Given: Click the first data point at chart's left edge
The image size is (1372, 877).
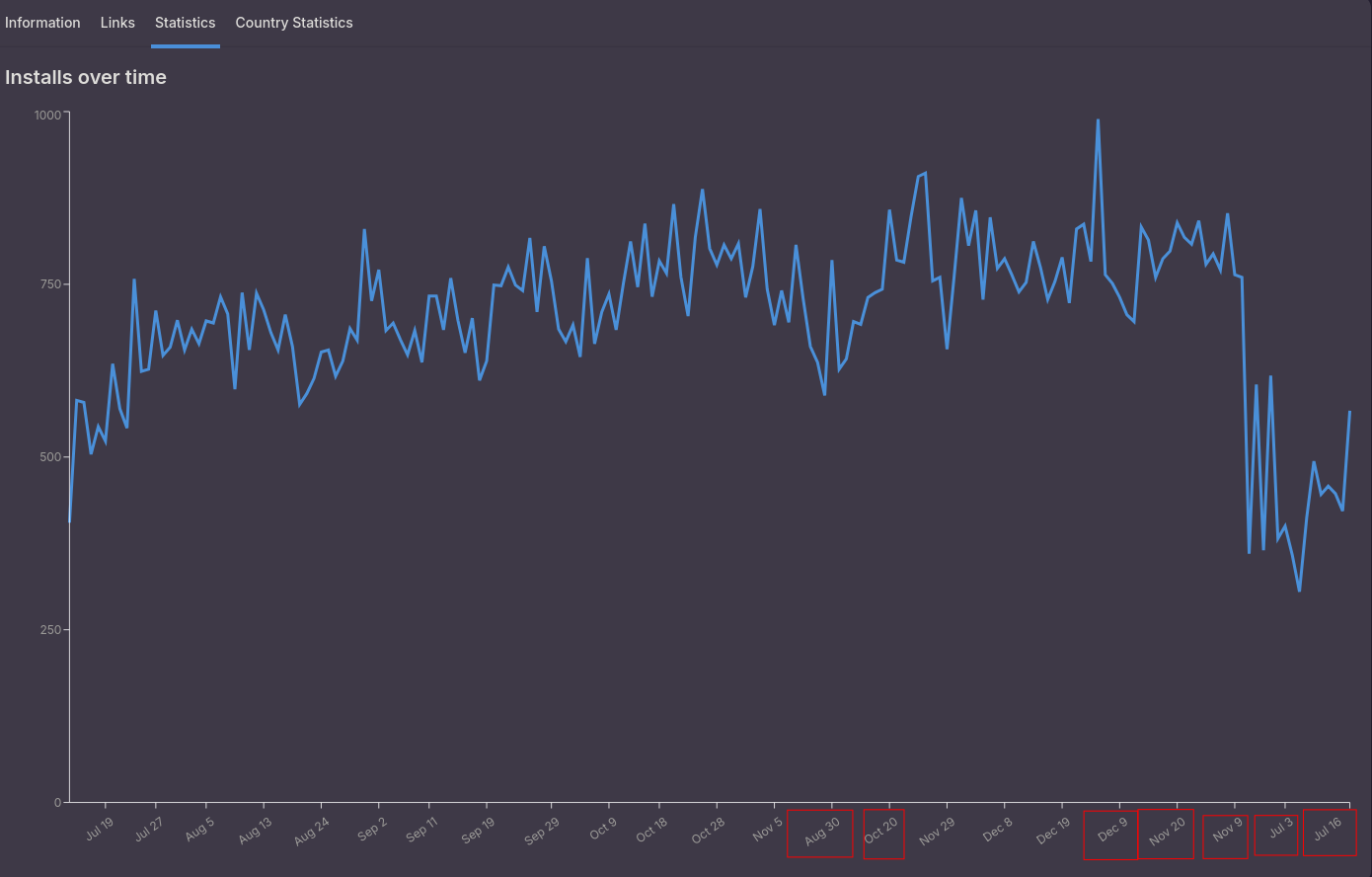Looking at the screenshot, I should tap(70, 519).
